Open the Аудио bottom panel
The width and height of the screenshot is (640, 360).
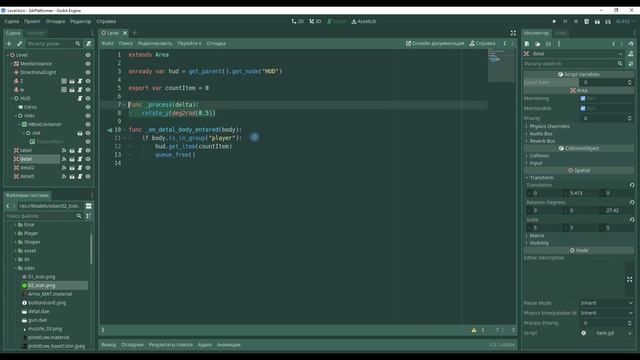[205, 345]
